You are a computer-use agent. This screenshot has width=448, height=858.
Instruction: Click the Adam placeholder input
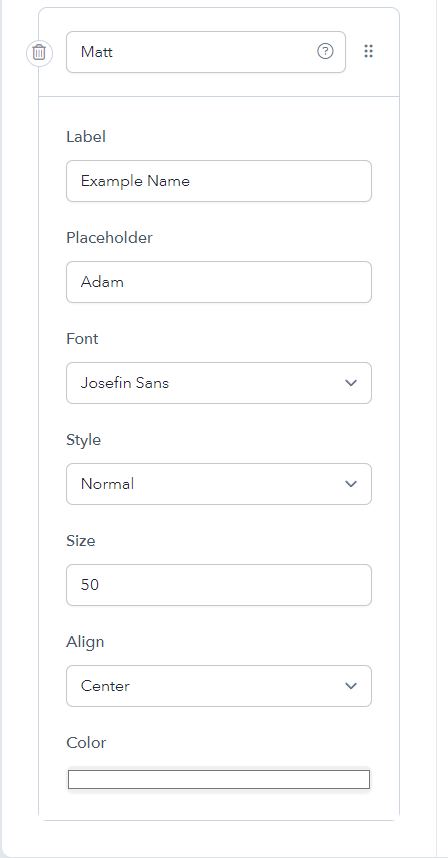pos(219,282)
